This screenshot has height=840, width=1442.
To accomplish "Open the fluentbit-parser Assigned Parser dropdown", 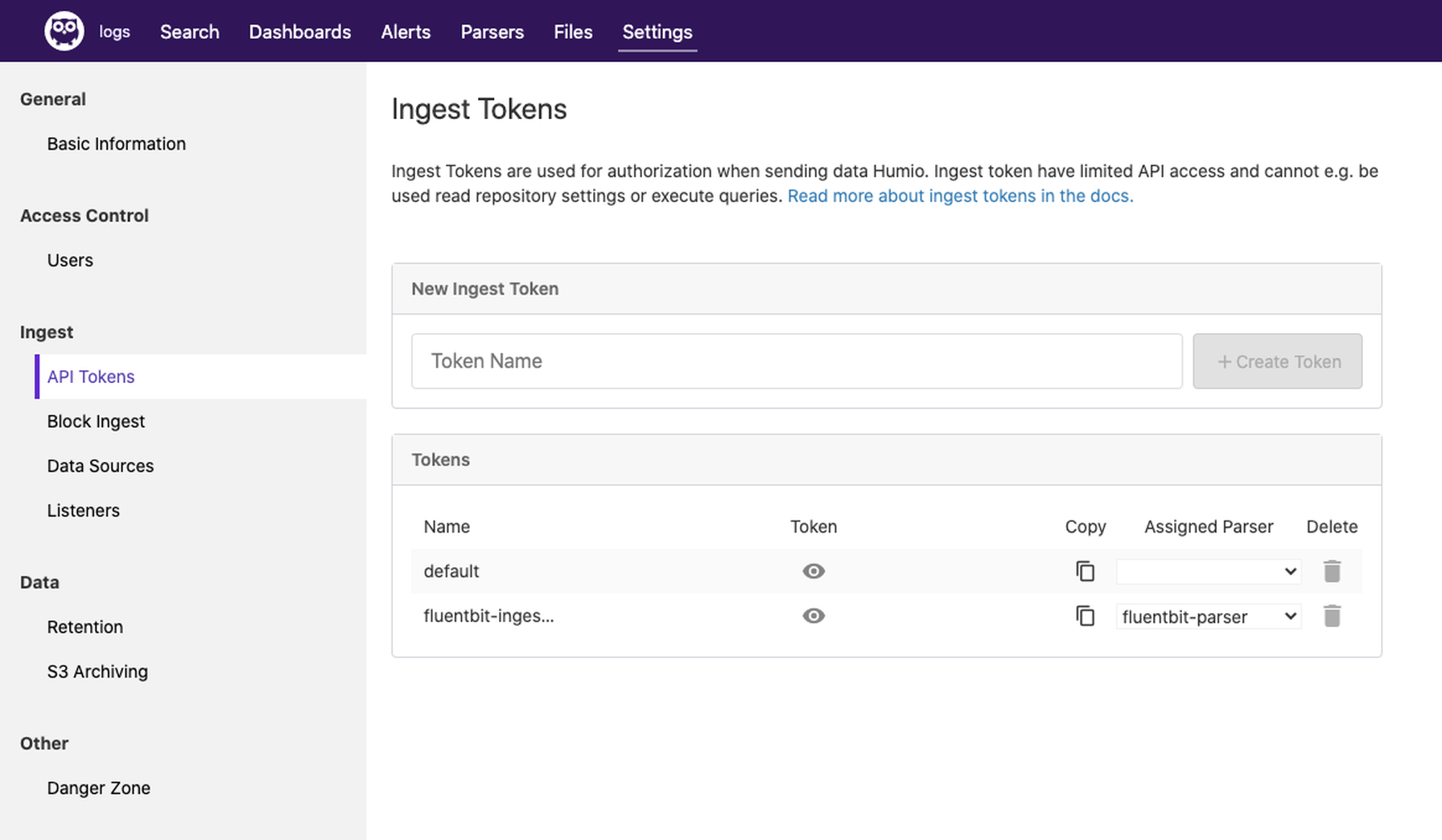I will 1209,616.
